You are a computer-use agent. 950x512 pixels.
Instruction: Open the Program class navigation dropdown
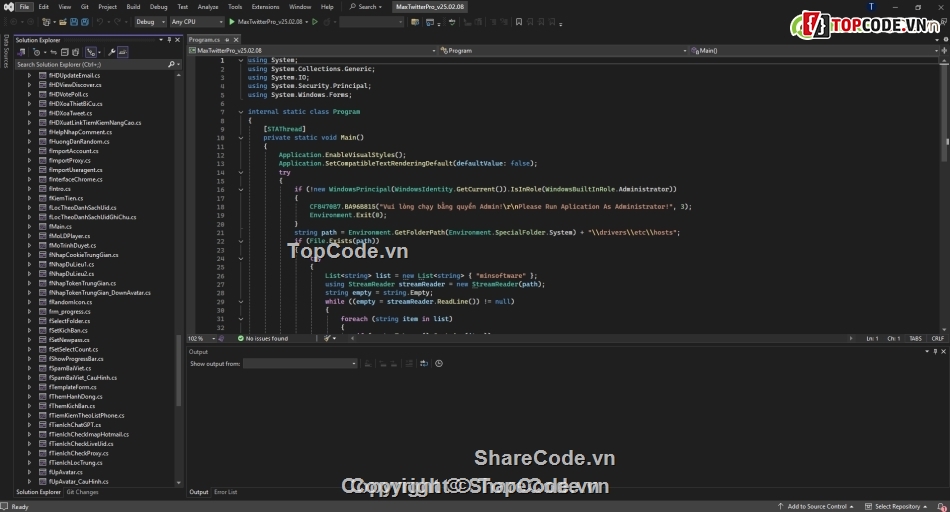tap(563, 51)
